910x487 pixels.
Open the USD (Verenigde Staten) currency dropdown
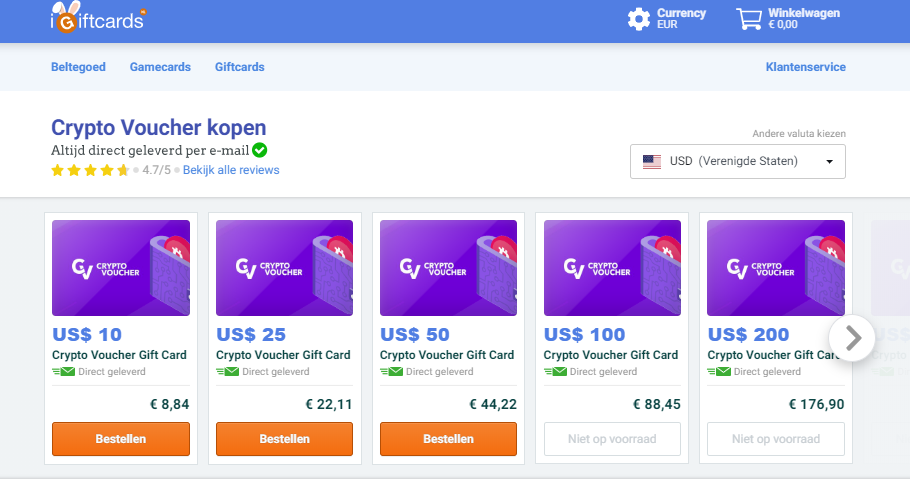pyautogui.click(x=738, y=161)
